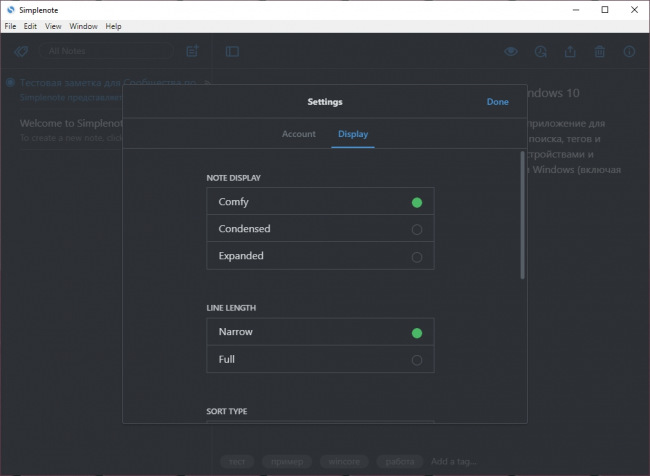
Task: Click the Settings dialog title
Action: tap(325, 102)
